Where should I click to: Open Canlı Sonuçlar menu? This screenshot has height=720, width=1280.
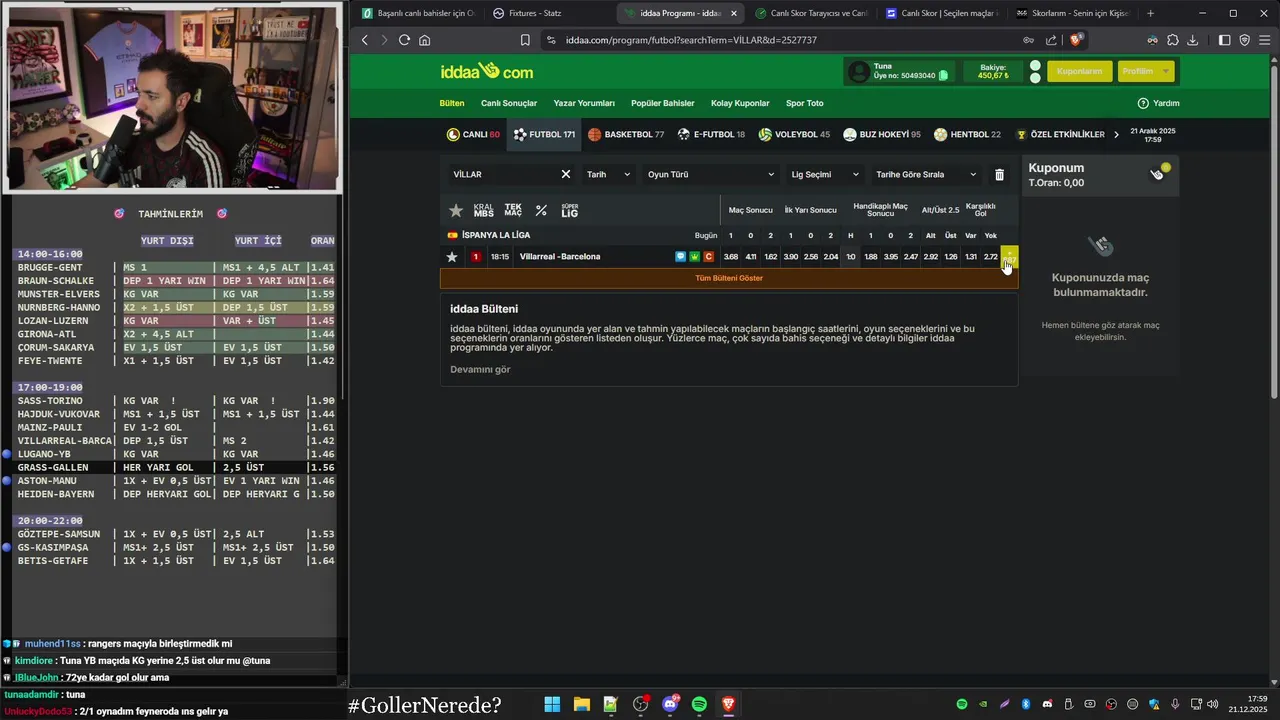509,103
